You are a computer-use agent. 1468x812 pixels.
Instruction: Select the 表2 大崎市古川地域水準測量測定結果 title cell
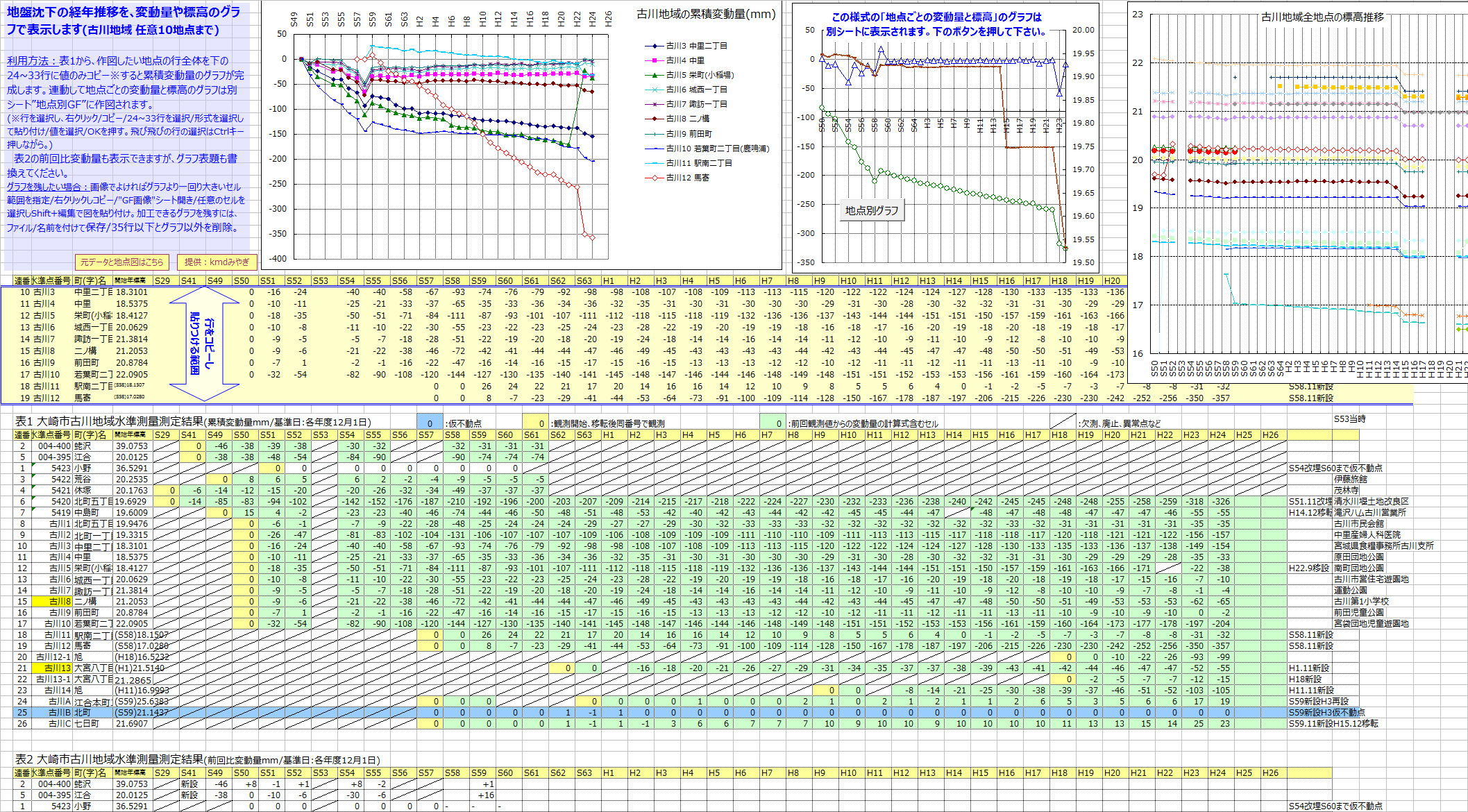pos(198,760)
